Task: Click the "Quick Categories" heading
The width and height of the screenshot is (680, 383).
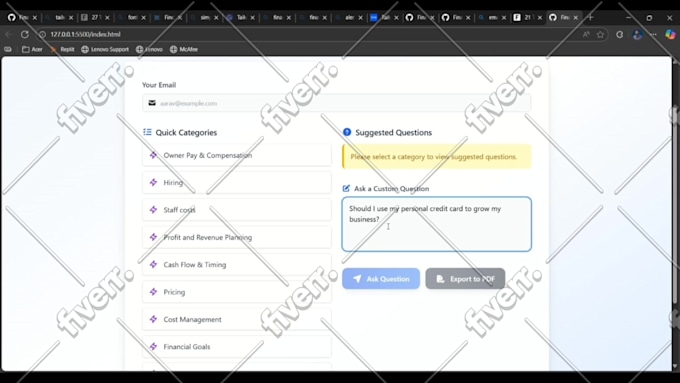Action: 186,133
